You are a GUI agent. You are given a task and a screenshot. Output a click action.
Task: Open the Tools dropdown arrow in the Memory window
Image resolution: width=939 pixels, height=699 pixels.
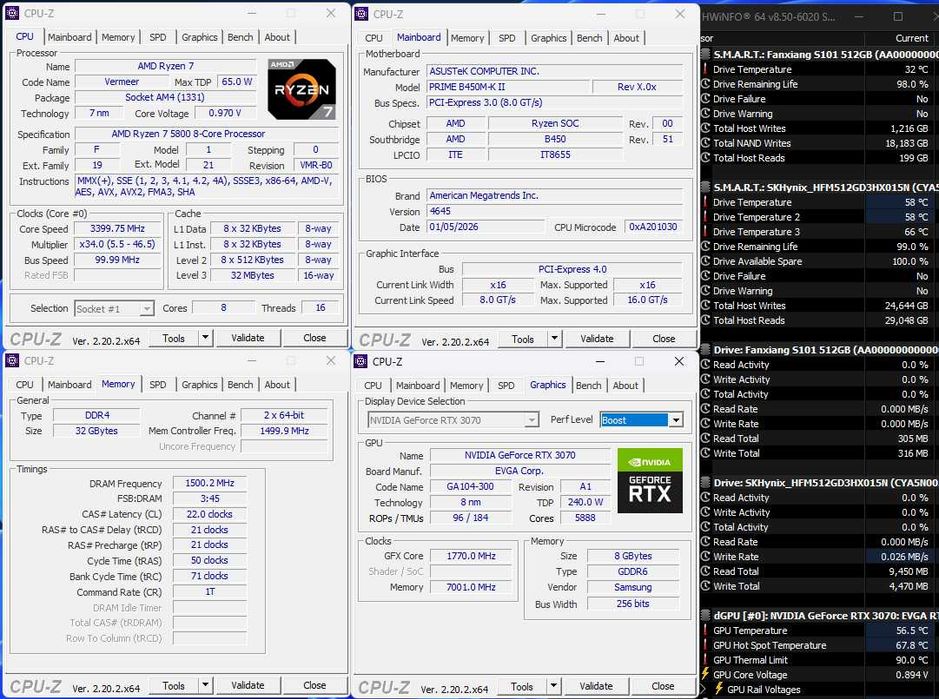tap(205, 685)
